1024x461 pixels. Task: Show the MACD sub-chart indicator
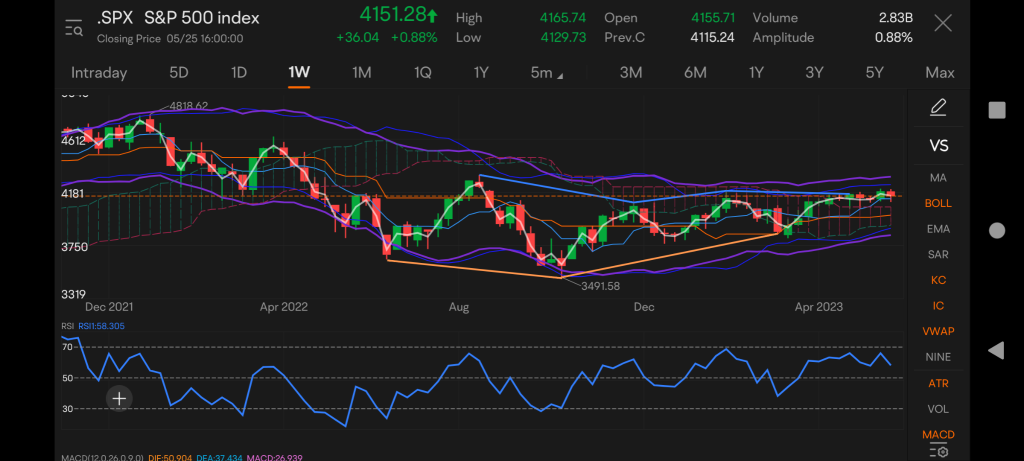tap(938, 434)
